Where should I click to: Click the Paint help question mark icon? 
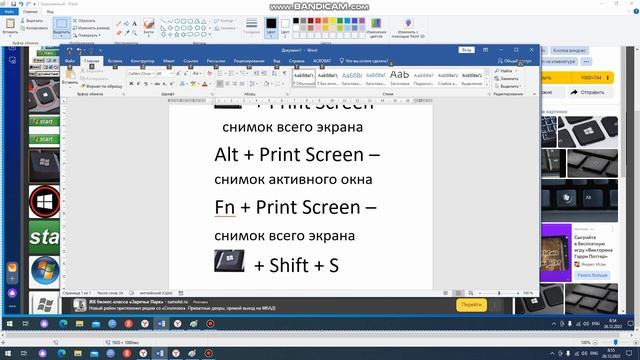(x=636, y=11)
